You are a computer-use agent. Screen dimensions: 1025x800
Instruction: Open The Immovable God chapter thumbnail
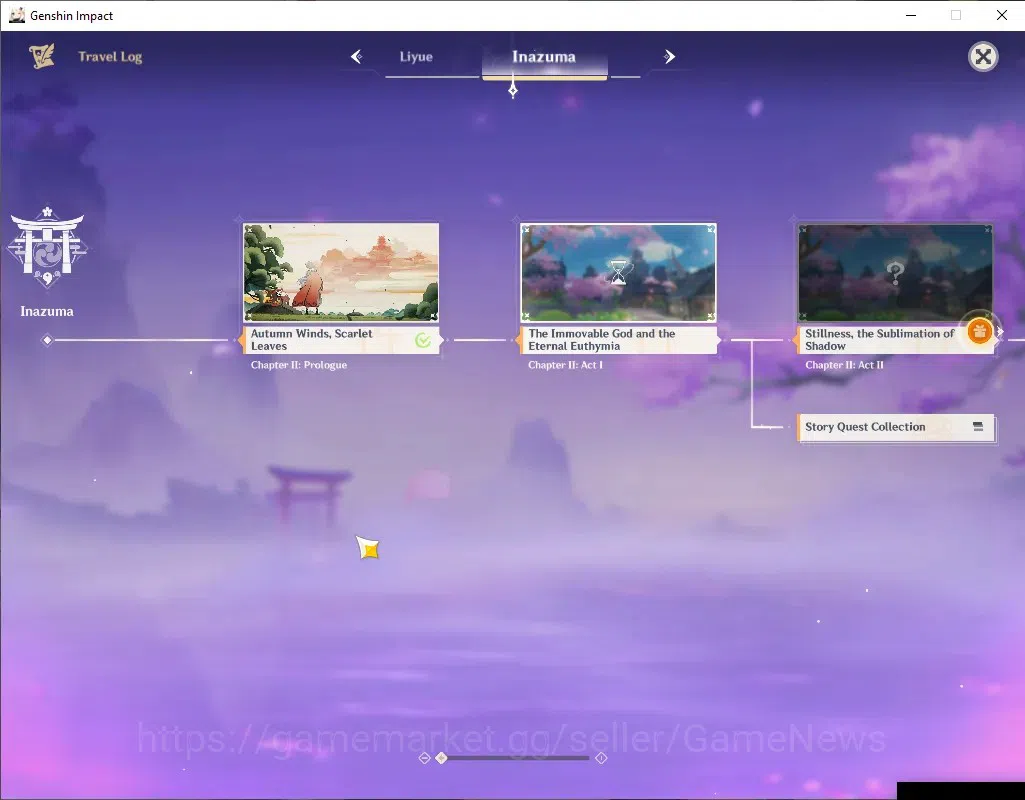pos(618,272)
